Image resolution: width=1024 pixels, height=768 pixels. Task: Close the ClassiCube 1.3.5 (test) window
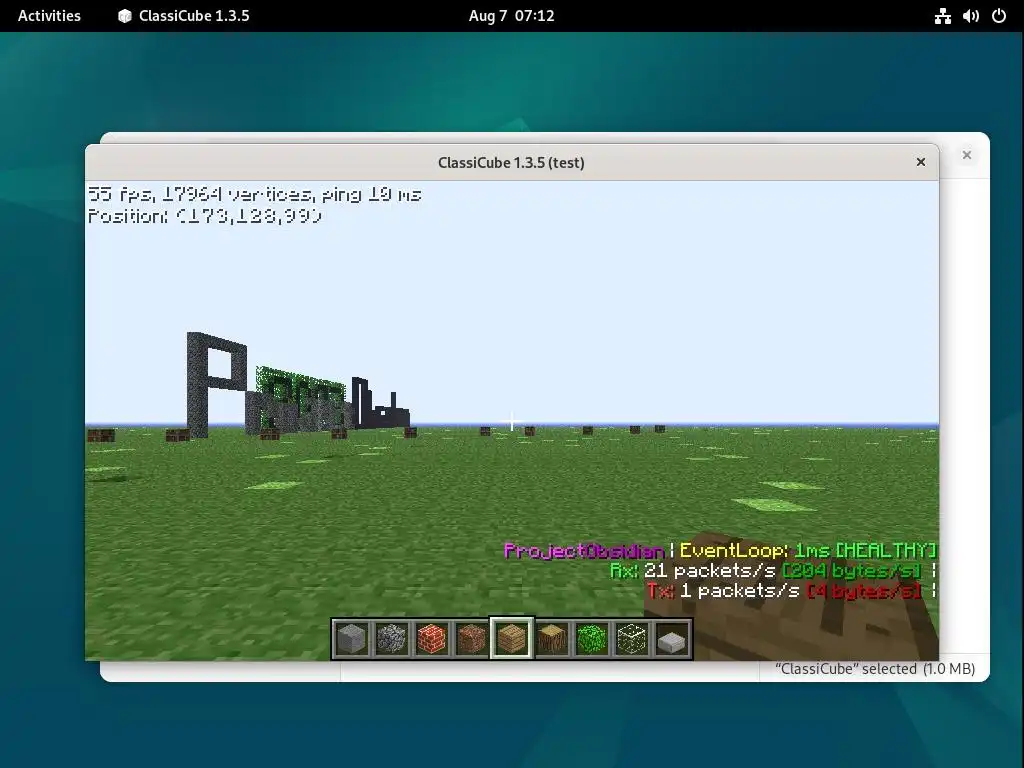click(921, 162)
